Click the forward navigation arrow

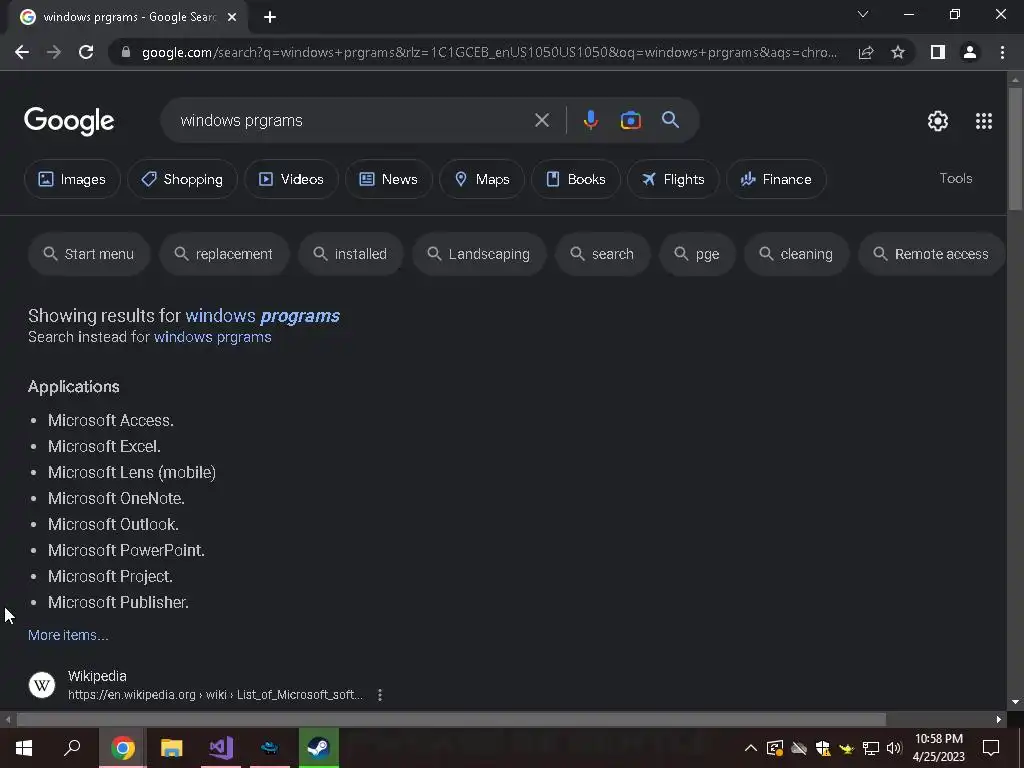pyautogui.click(x=54, y=52)
